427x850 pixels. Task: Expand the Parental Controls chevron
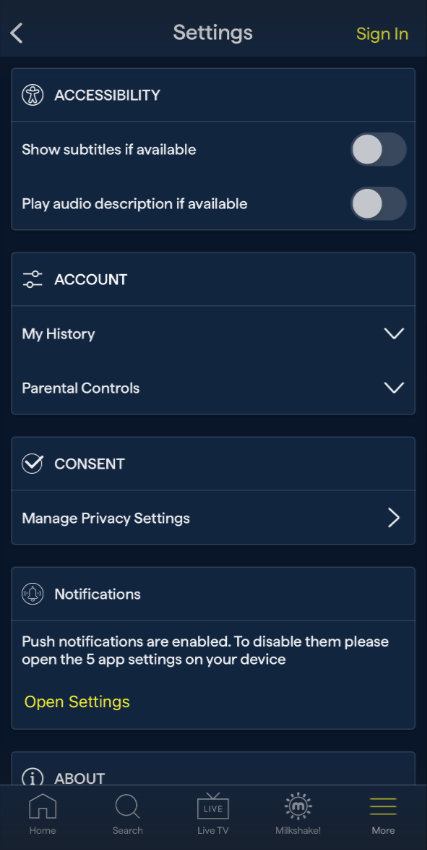[x=394, y=388]
